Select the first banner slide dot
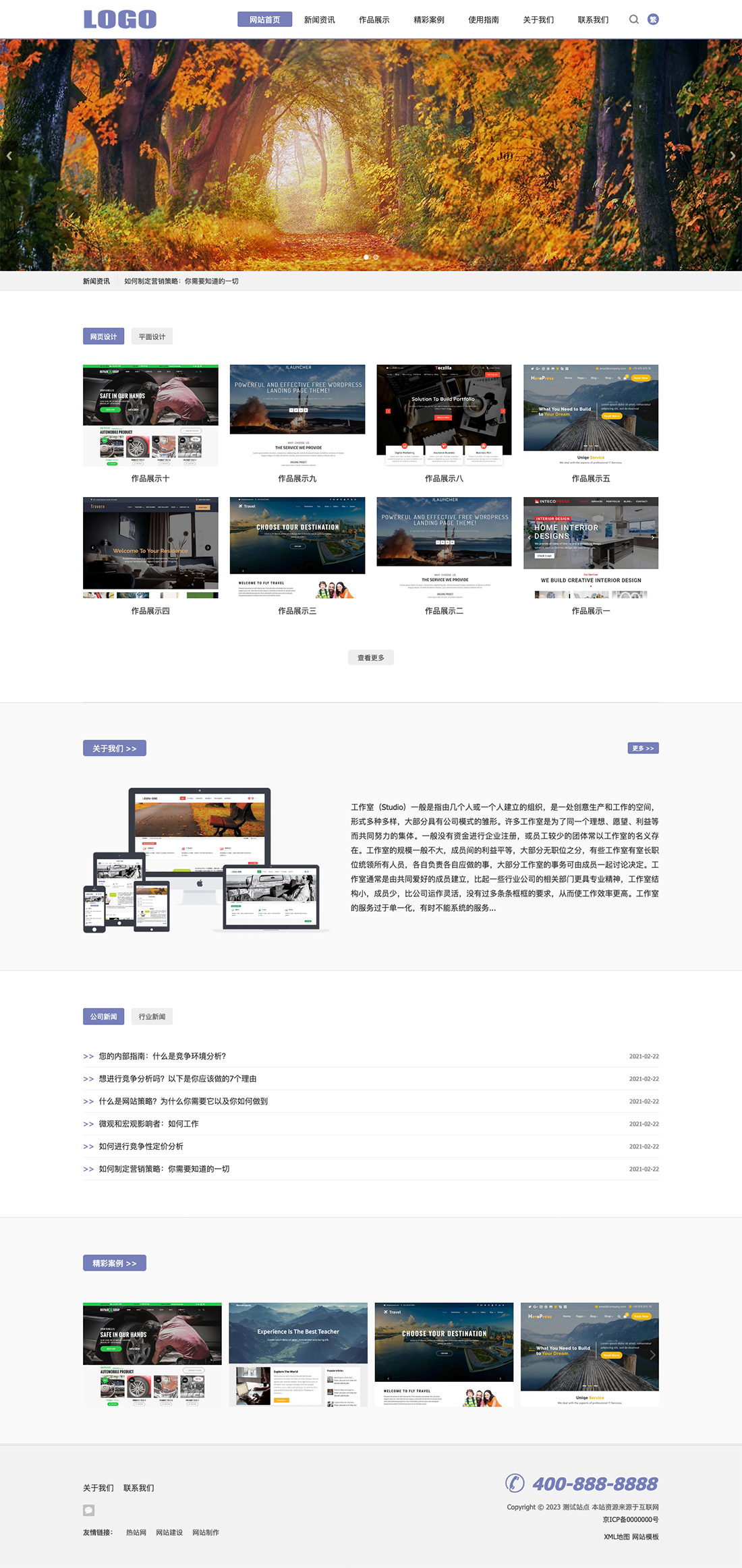The image size is (742, 1568). tap(366, 257)
